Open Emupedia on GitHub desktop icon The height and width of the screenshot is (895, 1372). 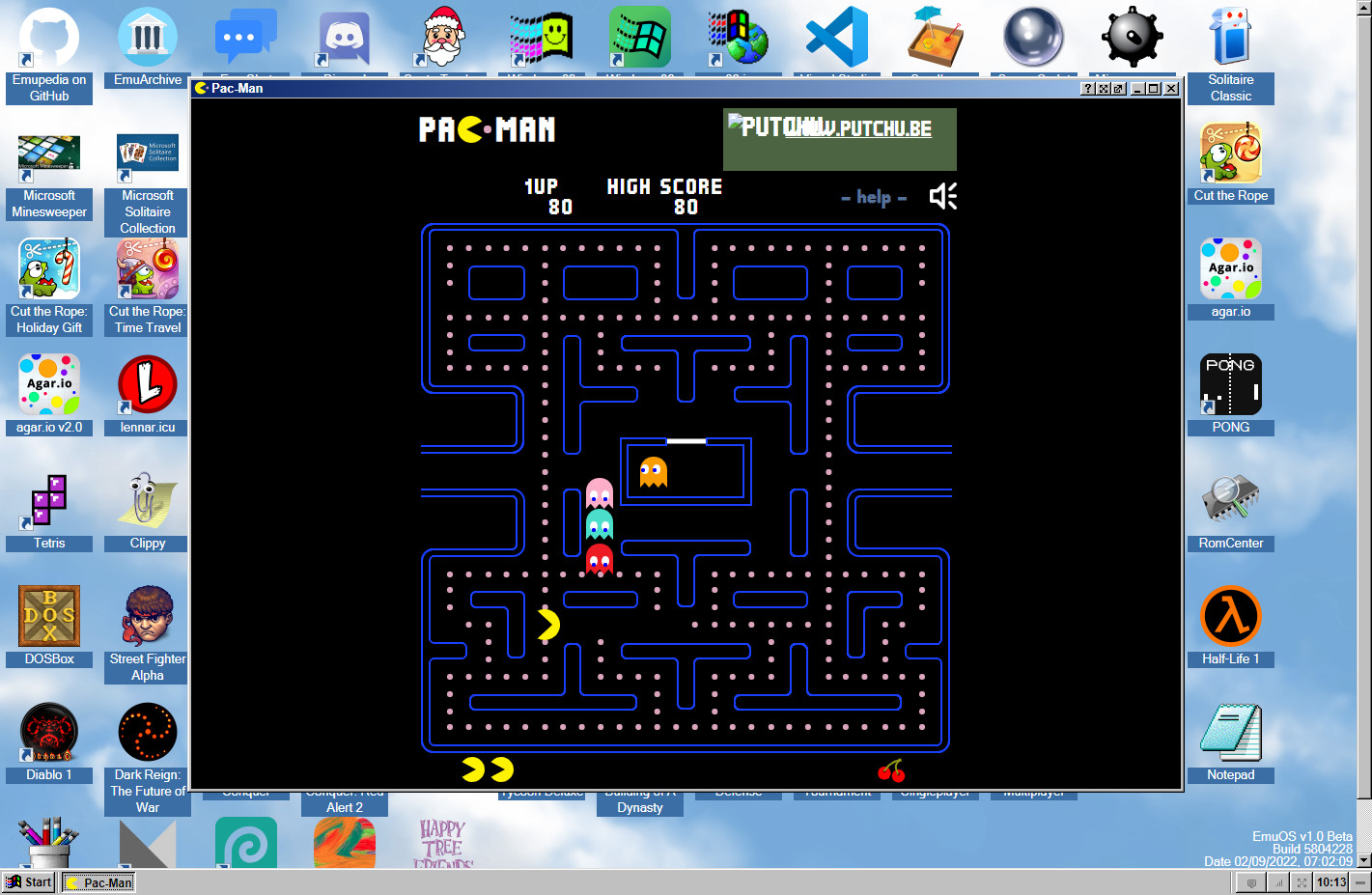point(49,54)
